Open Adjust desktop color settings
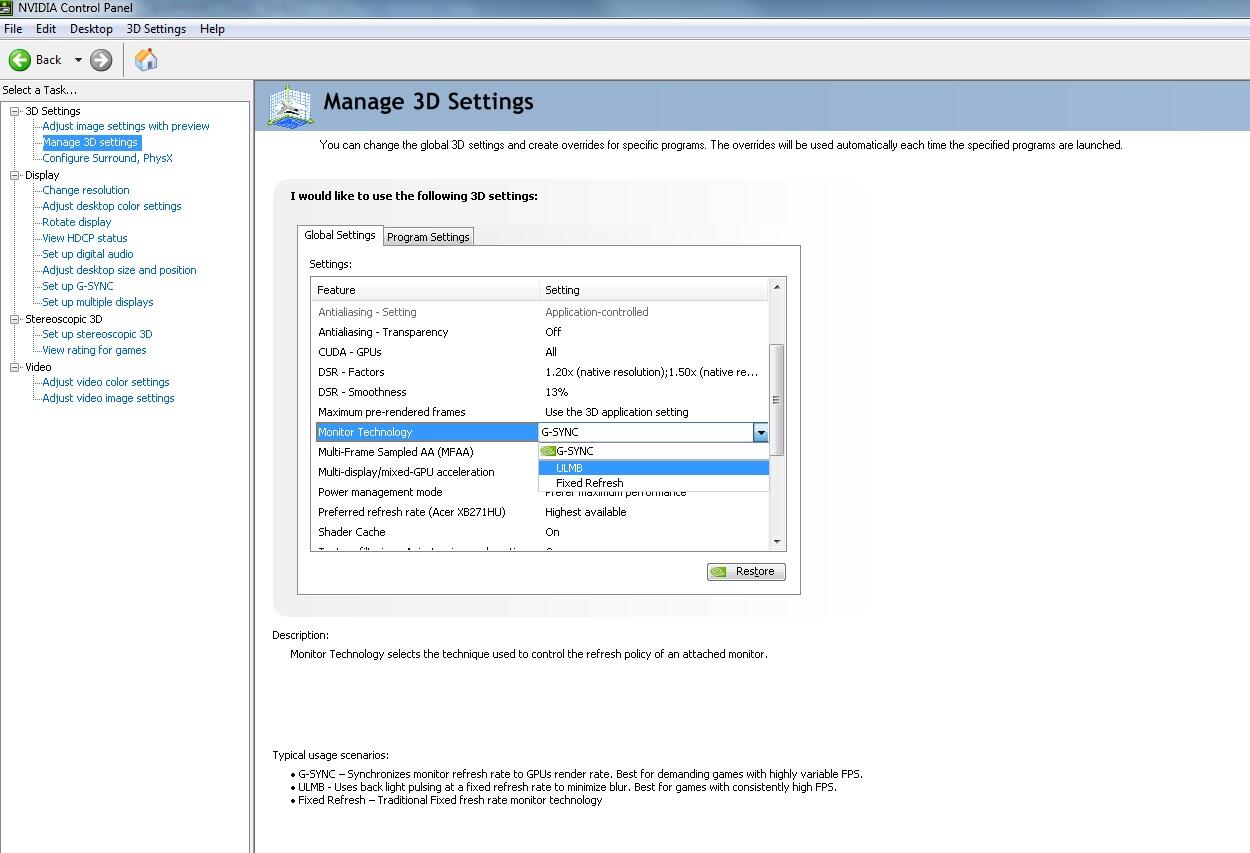Screen dimensions: 1250x853 (112, 206)
